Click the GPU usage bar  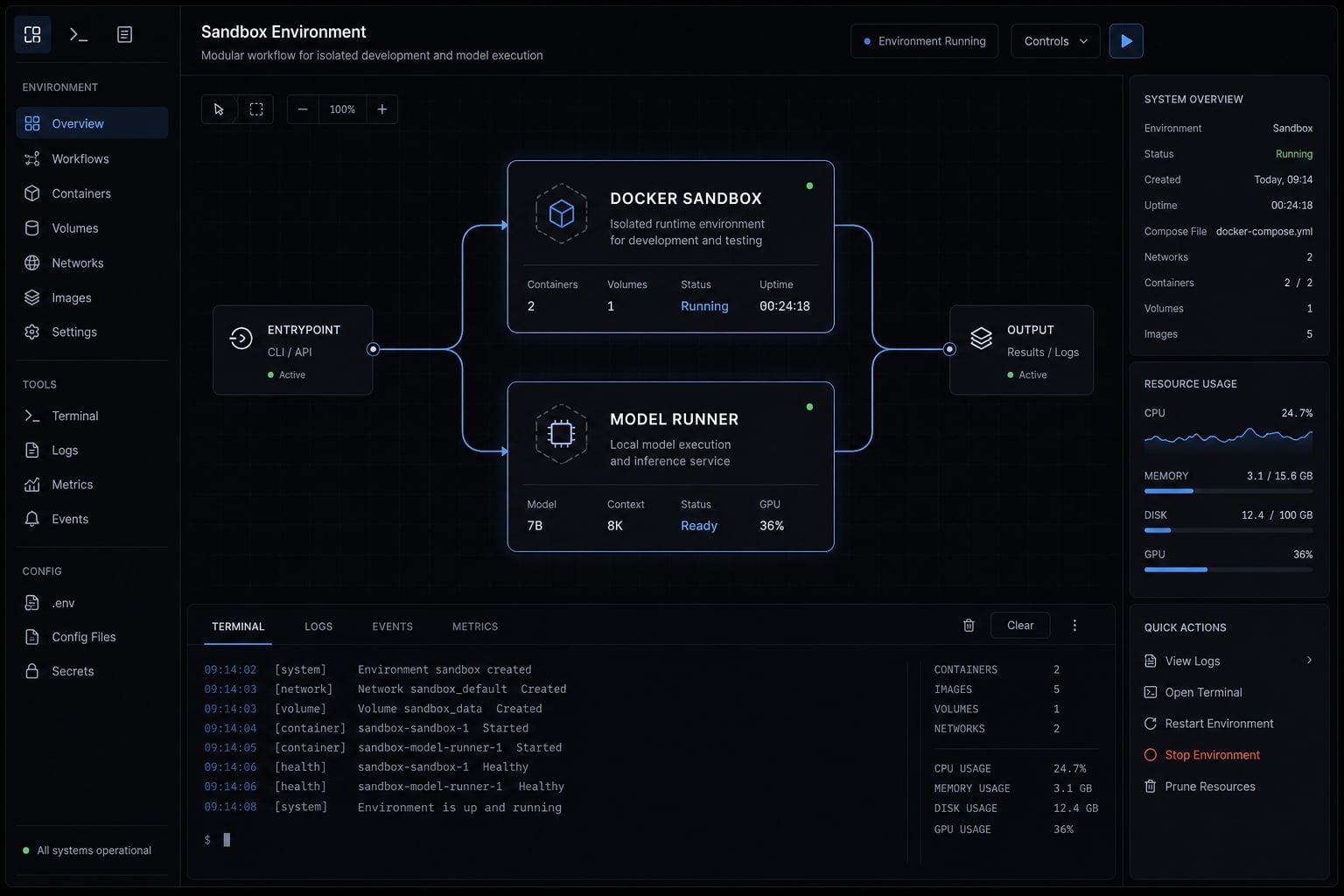1228,570
